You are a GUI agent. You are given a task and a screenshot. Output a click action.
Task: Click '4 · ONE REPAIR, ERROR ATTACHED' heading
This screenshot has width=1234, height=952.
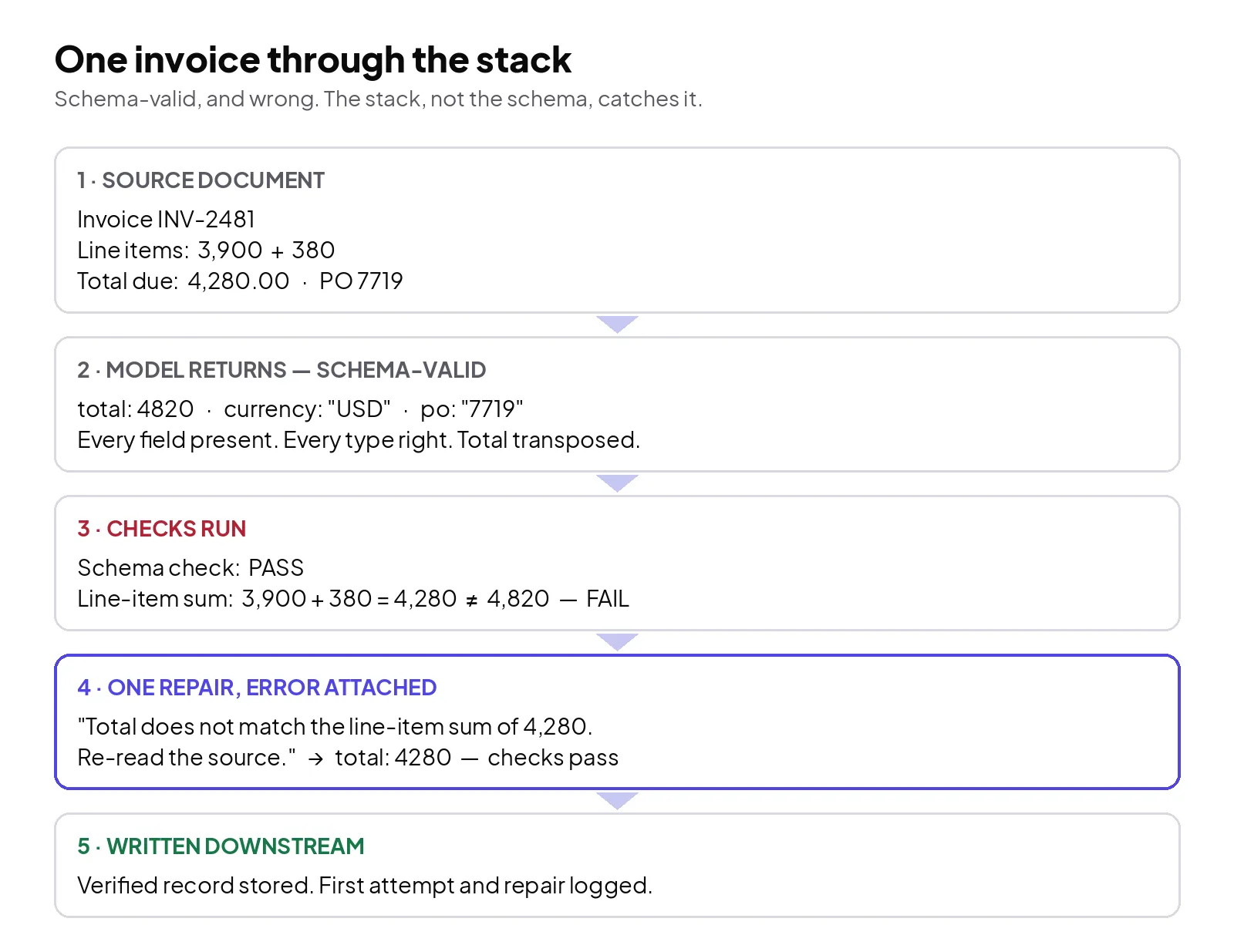257,688
